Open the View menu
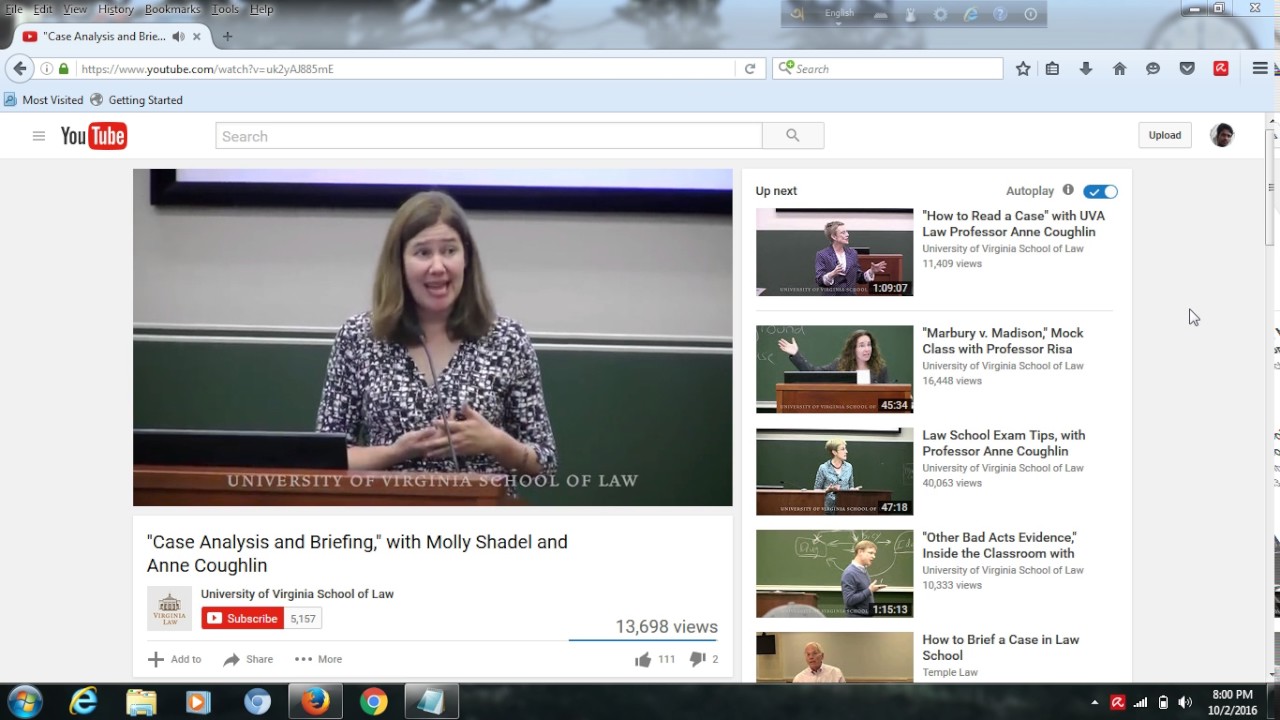 (75, 9)
